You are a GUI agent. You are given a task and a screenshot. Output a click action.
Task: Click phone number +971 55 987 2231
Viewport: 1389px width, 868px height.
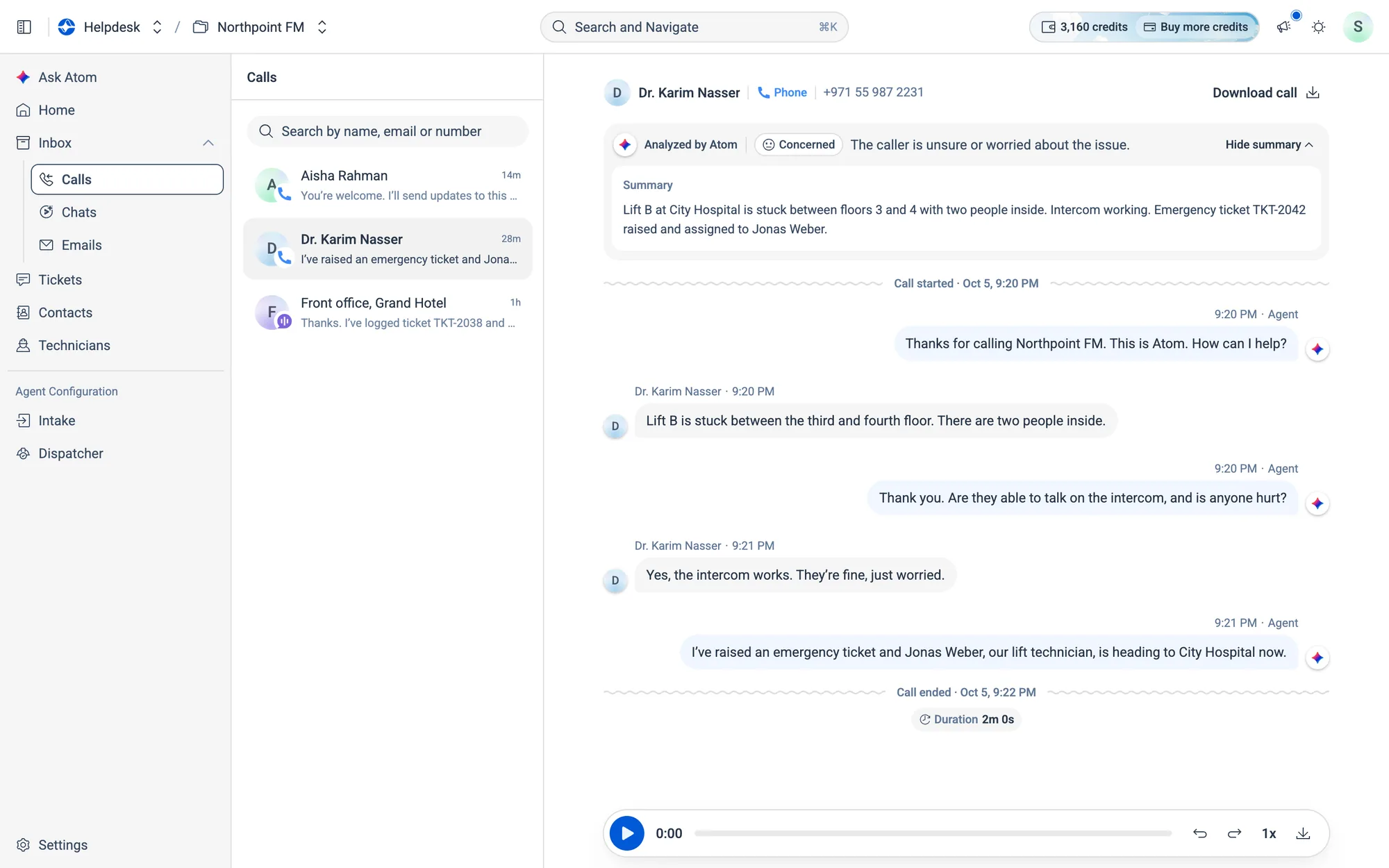(x=873, y=92)
